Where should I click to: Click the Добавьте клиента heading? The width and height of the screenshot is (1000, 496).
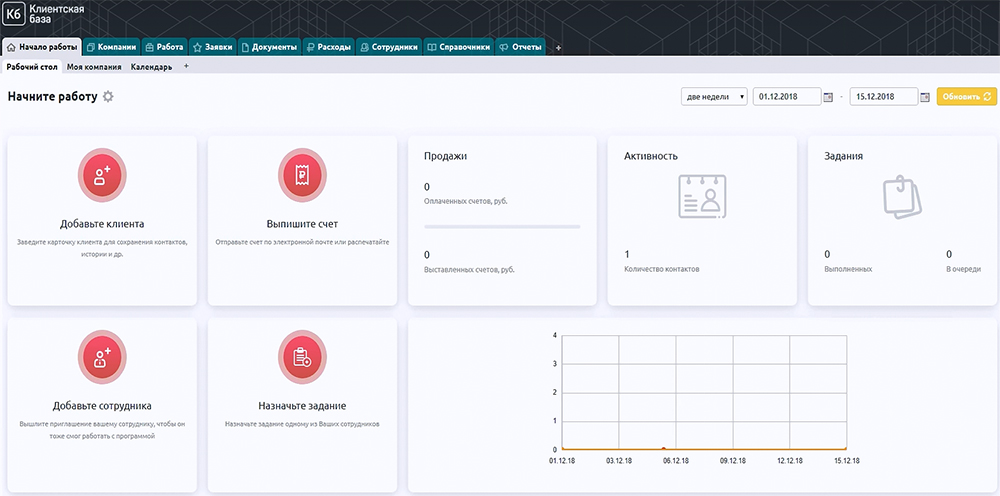point(102,224)
